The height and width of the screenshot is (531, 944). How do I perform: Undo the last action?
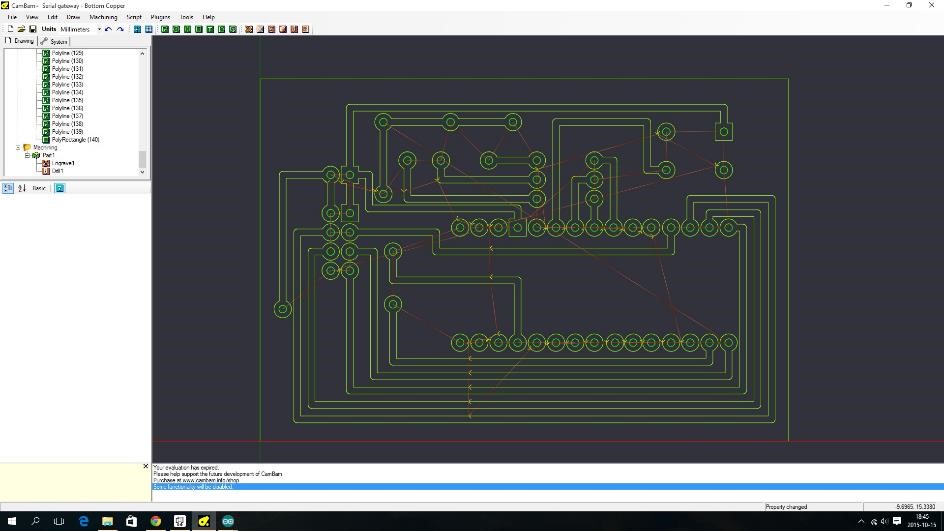tap(108, 29)
